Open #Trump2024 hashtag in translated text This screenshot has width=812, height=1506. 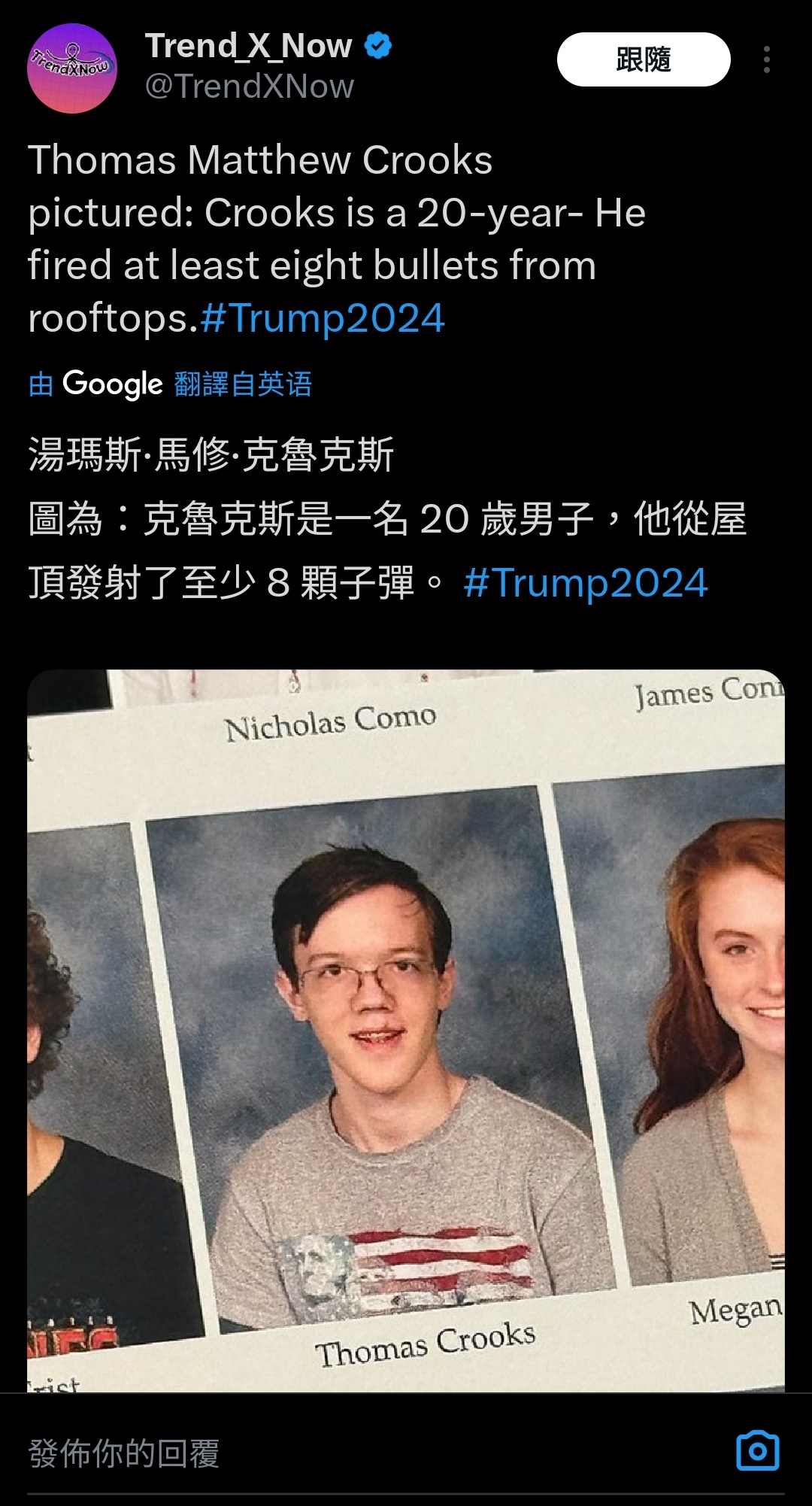click(586, 583)
